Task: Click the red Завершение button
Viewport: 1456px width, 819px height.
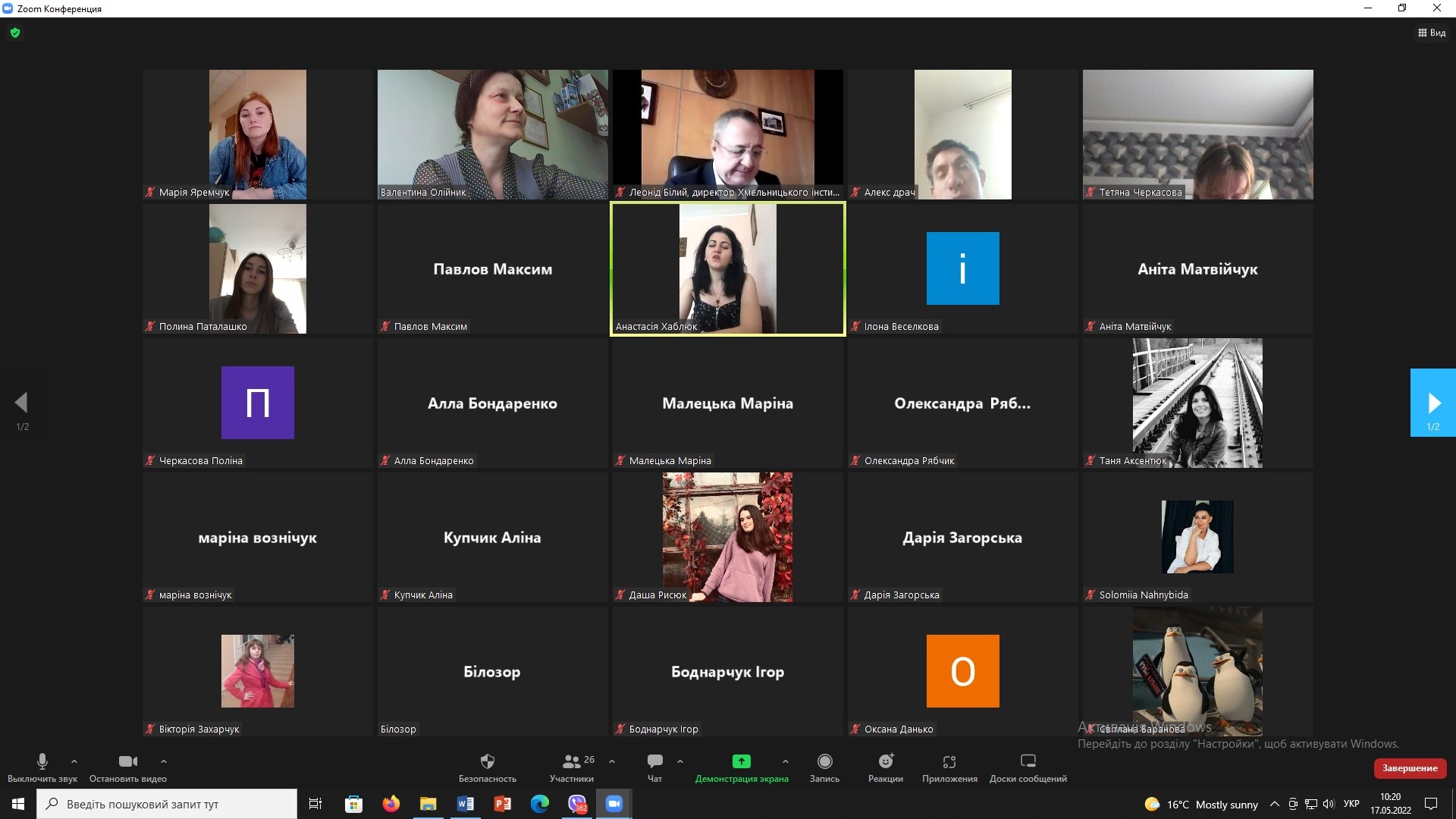Action: click(1409, 768)
